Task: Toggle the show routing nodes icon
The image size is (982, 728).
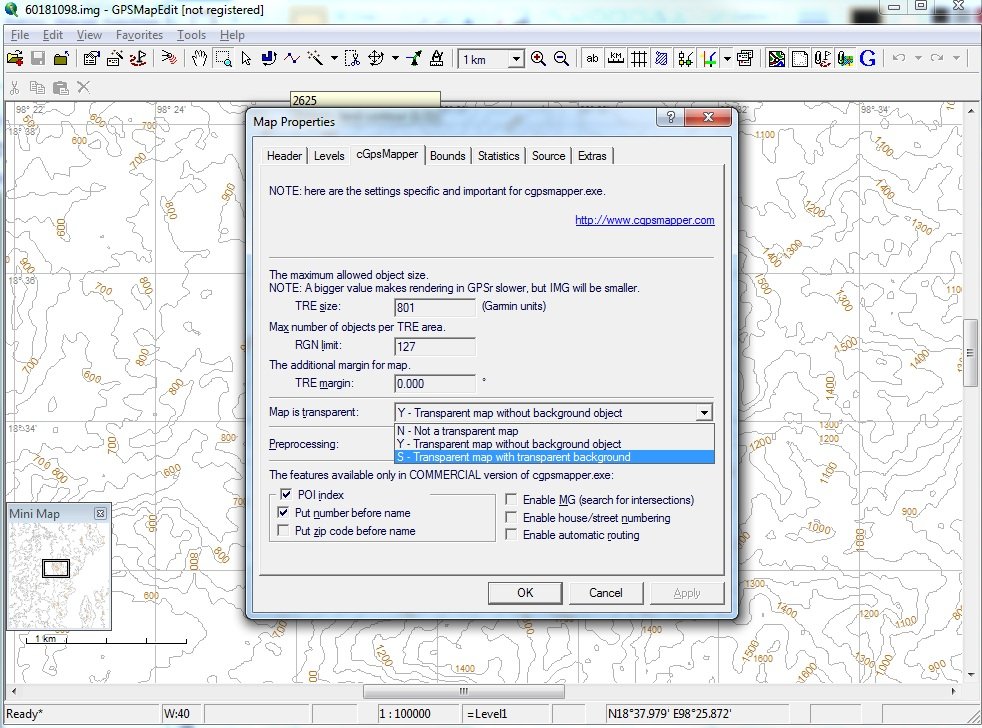Action: [685, 59]
